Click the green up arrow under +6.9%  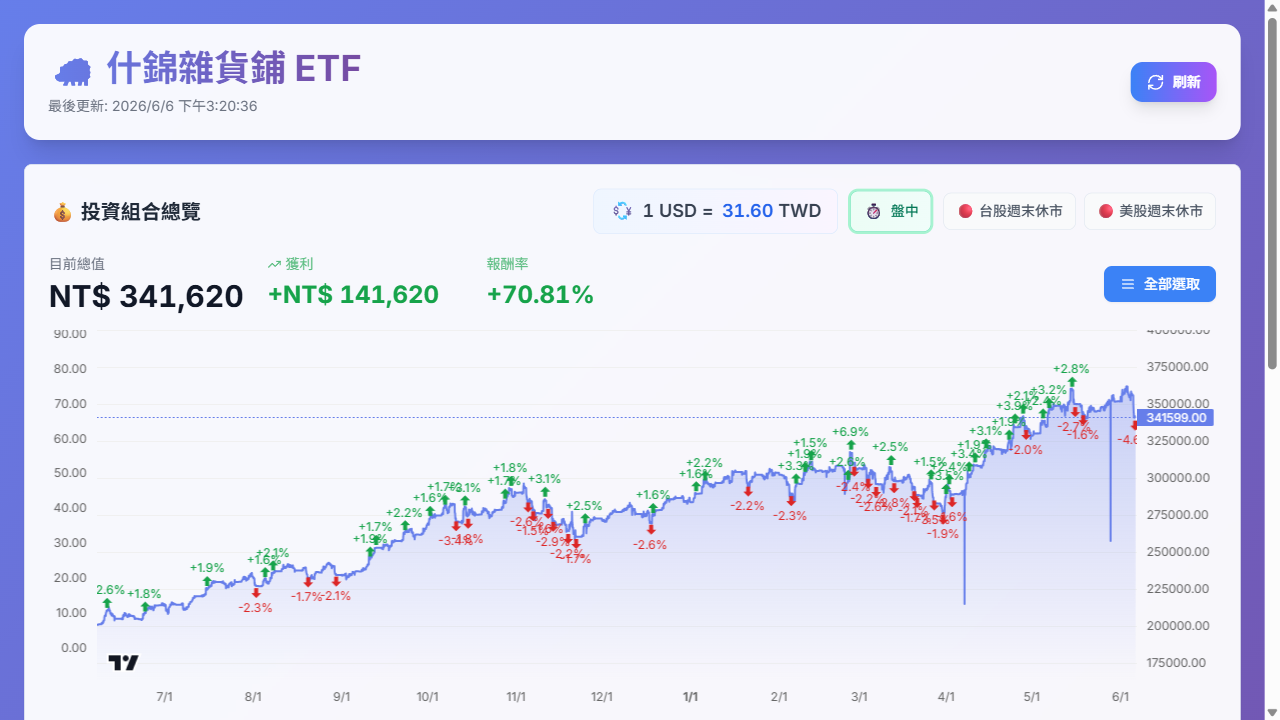tap(850, 446)
